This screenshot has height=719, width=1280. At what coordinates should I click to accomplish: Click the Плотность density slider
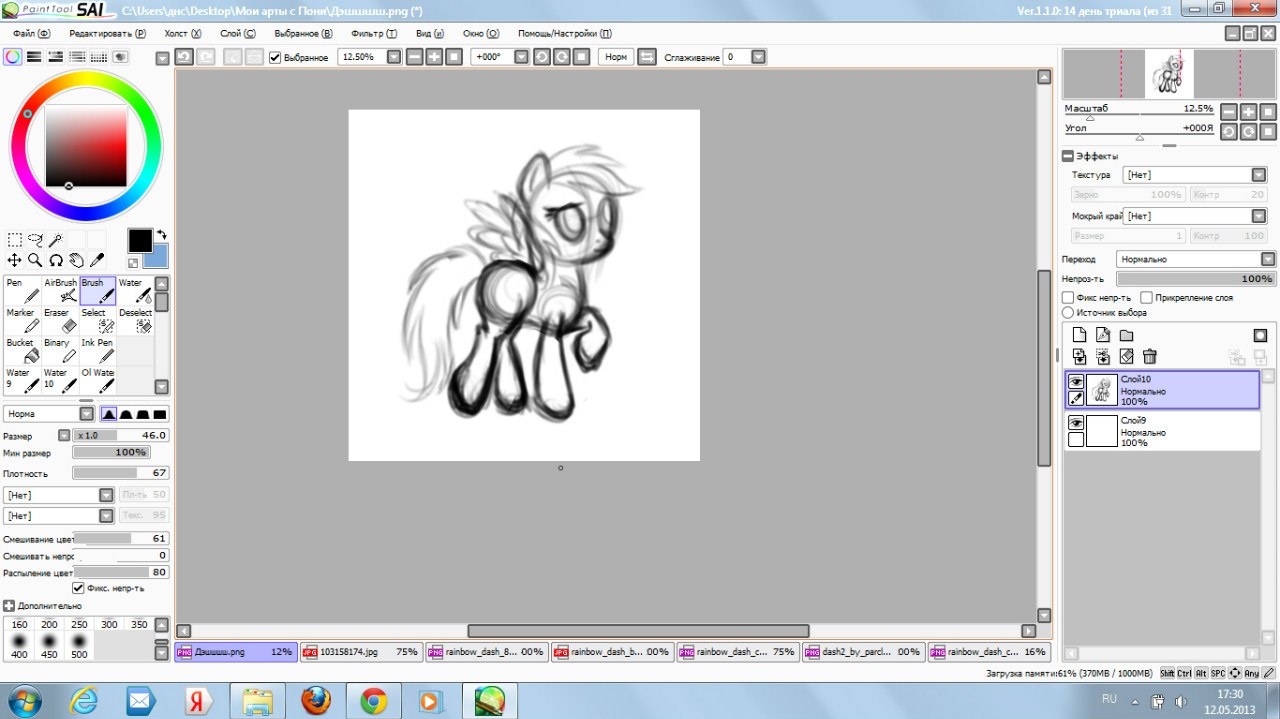120,473
